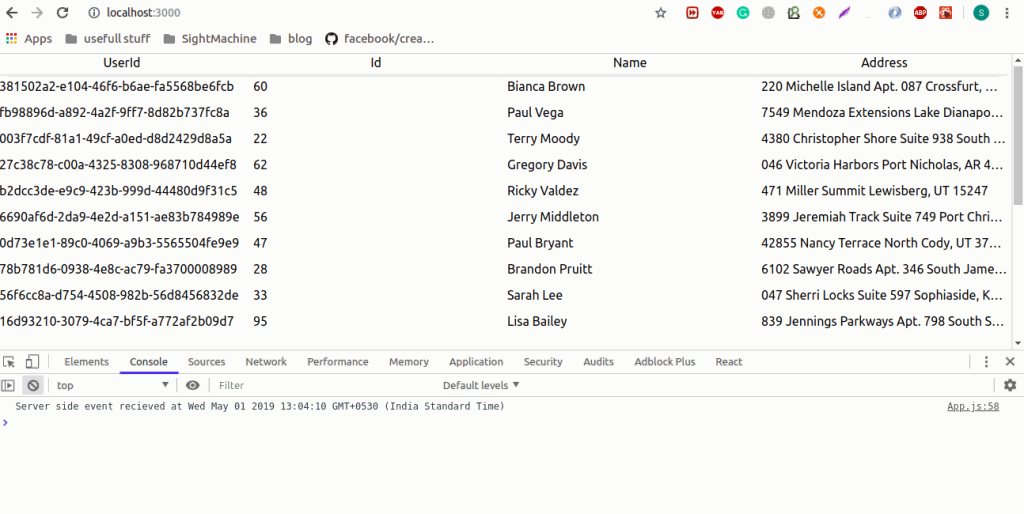
Task: Show the console sidebar
Action: click(x=8, y=385)
